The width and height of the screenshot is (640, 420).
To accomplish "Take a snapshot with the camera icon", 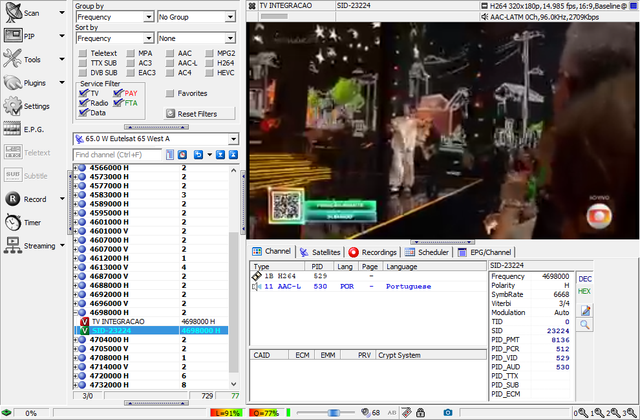I will click(x=448, y=413).
